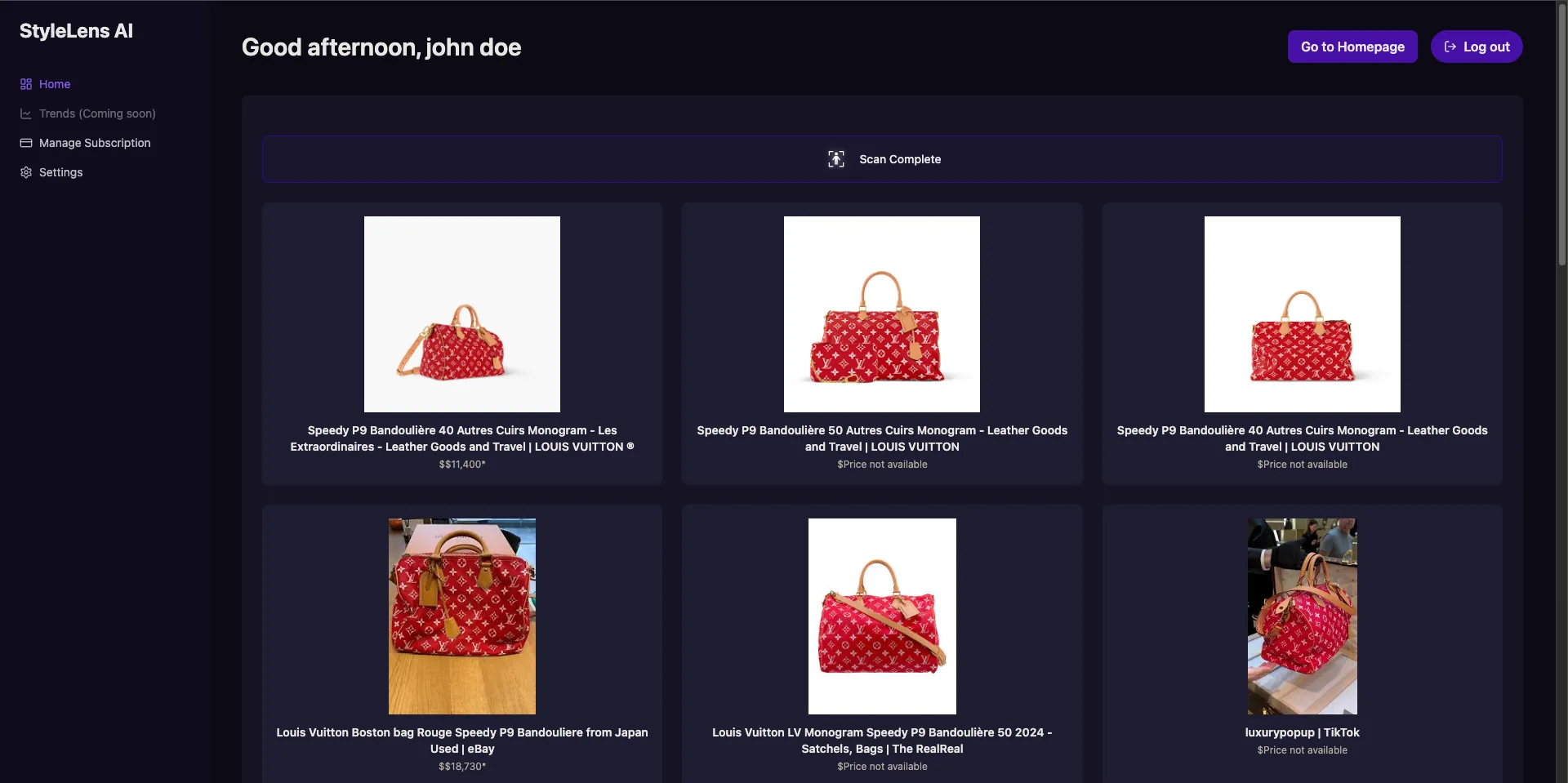Viewport: 1568px width, 783px height.
Task: Click title 'Louis Vuitton LV Monogram Speedy P9 Bandoulière 50 2024'
Action: click(882, 741)
